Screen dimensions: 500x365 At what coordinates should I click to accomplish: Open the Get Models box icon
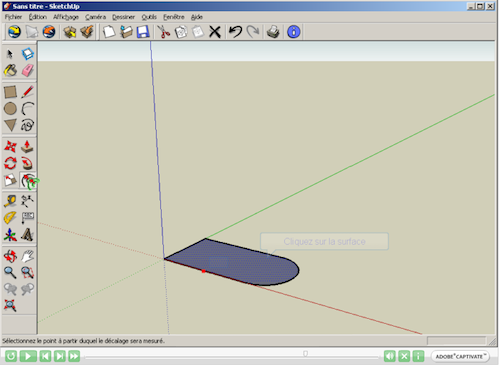point(70,32)
